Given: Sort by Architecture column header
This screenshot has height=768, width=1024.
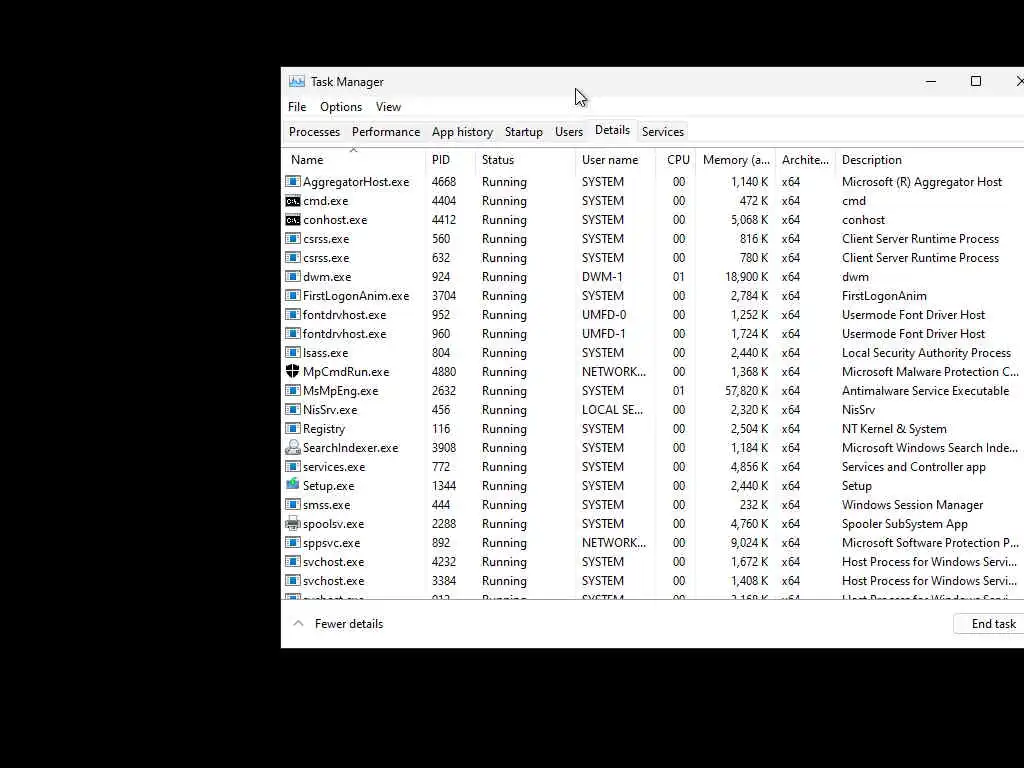Looking at the screenshot, I should coord(805,159).
